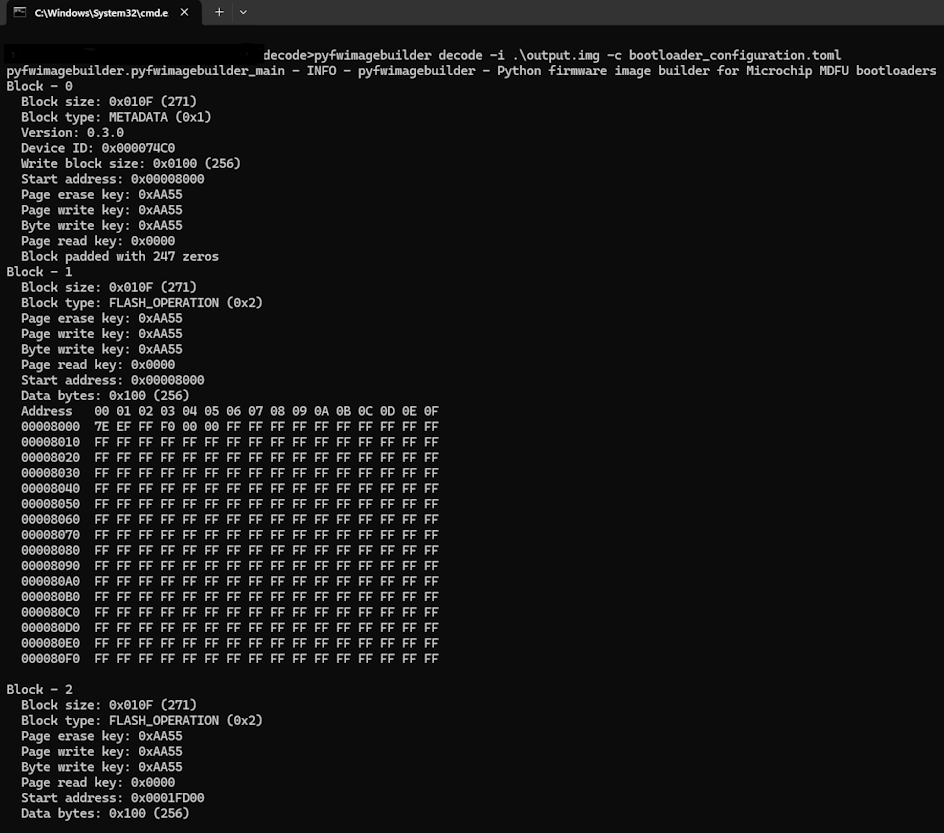Click the 'Block - 2' header line
Viewport: 944px width, 833px height.
pos(39,690)
